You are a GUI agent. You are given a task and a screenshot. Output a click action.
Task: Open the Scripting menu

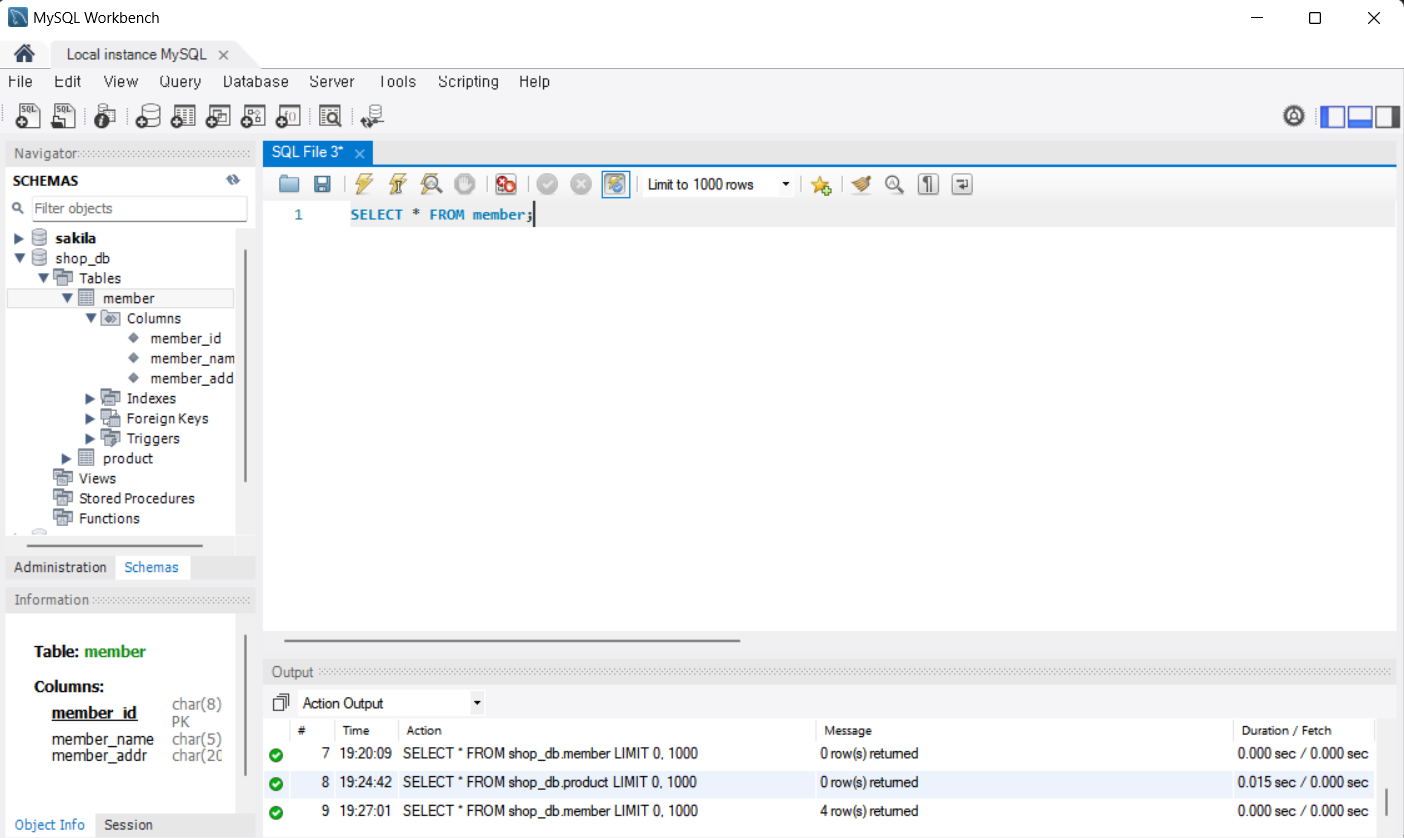click(x=468, y=82)
